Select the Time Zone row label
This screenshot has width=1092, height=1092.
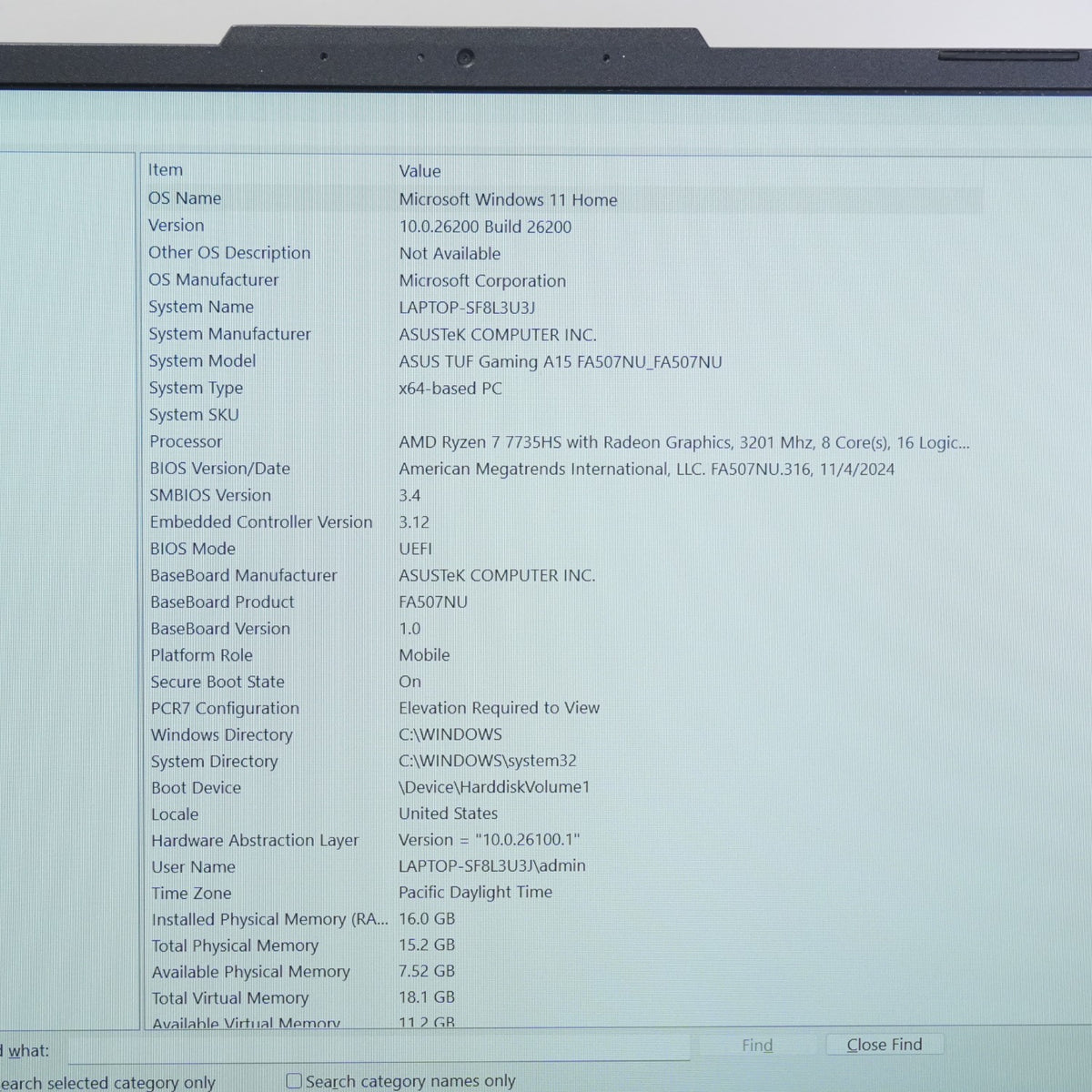(x=192, y=894)
